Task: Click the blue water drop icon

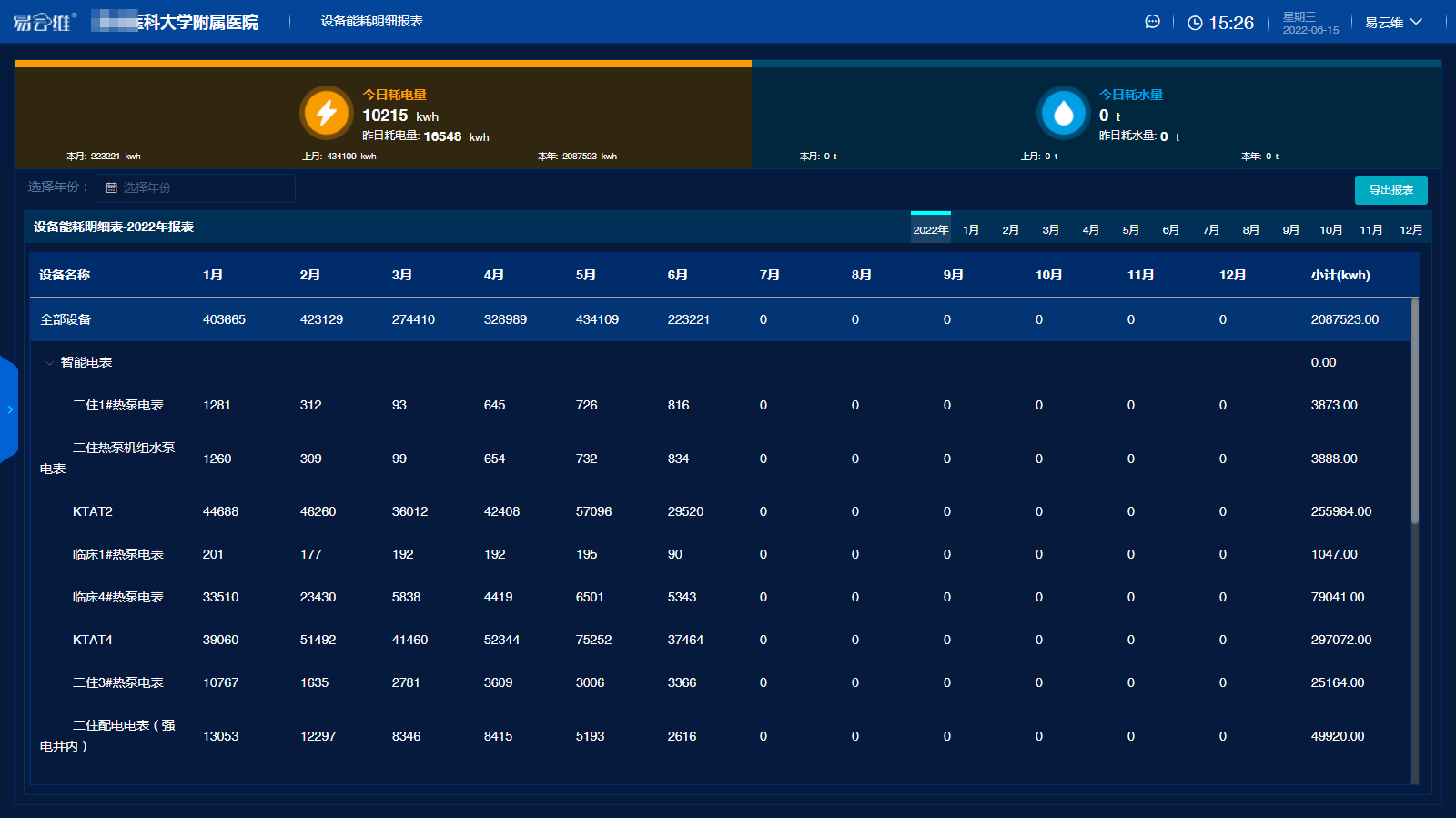Action: [x=1063, y=113]
